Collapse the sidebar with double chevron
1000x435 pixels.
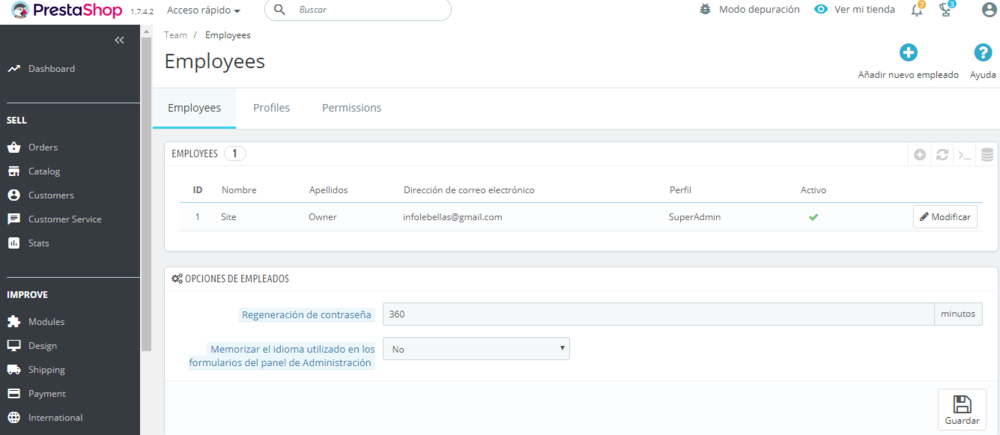(119, 40)
